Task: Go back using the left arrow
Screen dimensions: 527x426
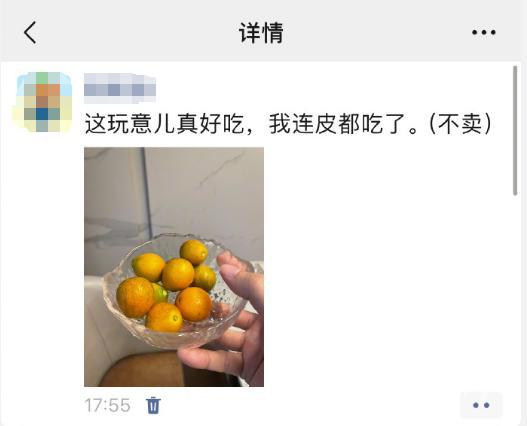Action: (x=30, y=33)
